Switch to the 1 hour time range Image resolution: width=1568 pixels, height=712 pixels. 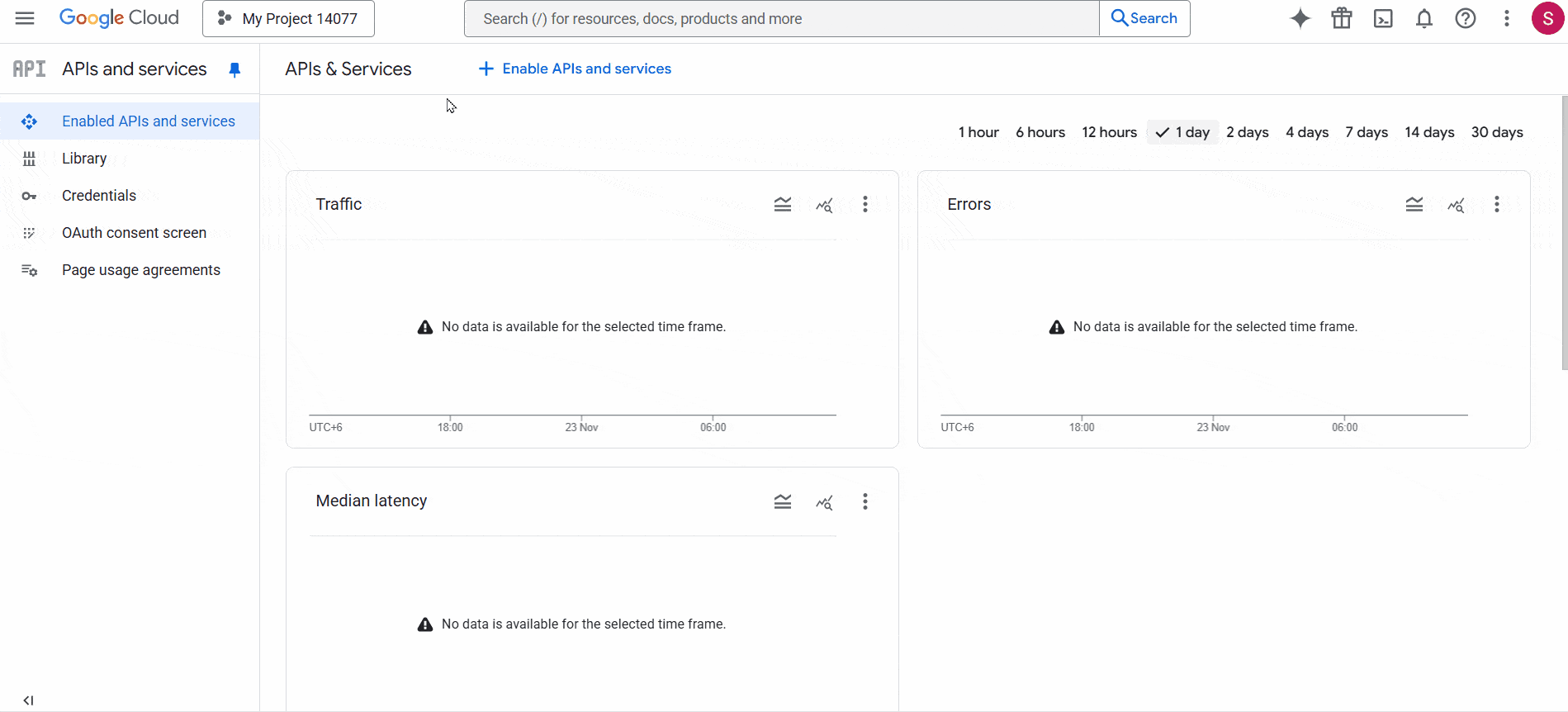coord(978,132)
